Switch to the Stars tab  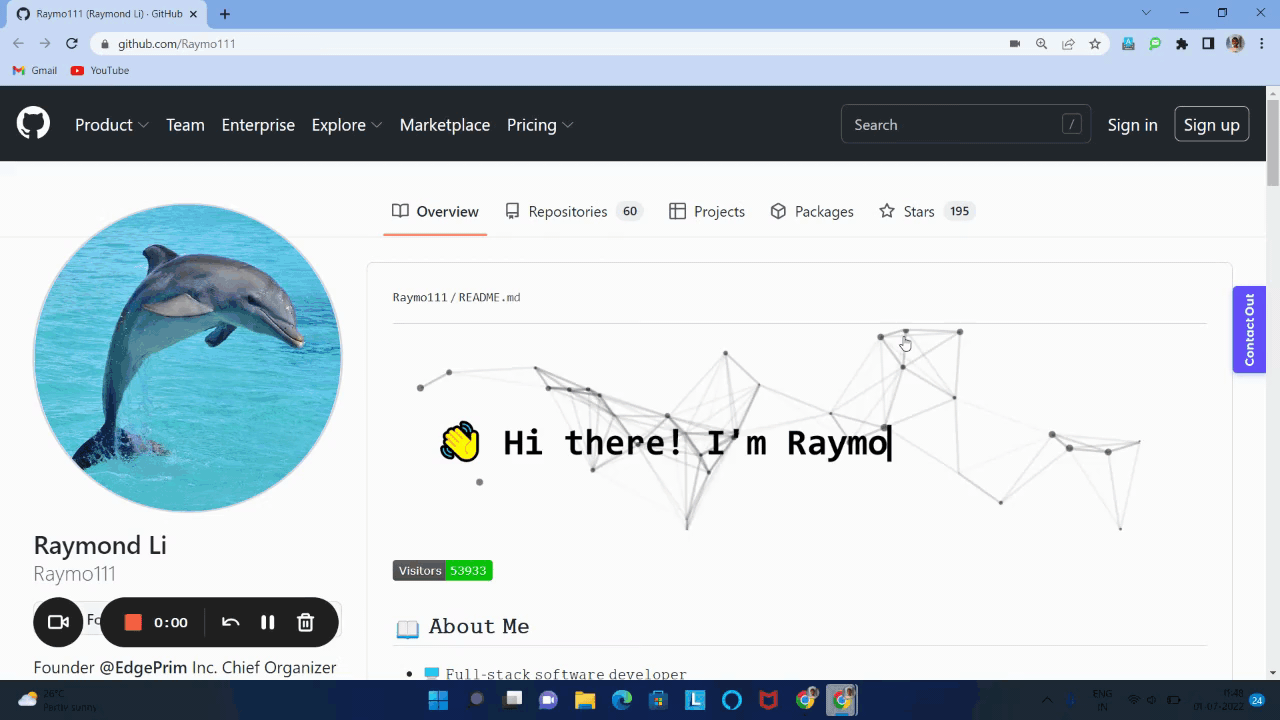(926, 211)
